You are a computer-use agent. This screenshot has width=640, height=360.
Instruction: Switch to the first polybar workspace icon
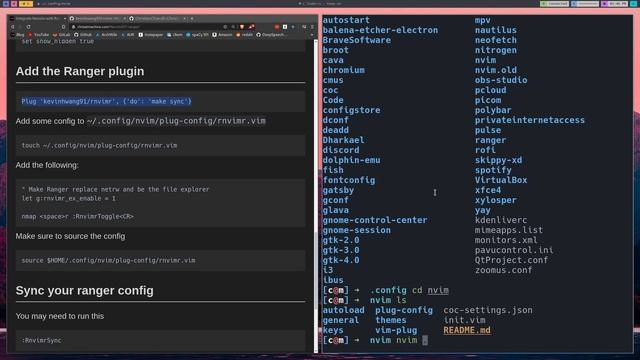(6, 4)
